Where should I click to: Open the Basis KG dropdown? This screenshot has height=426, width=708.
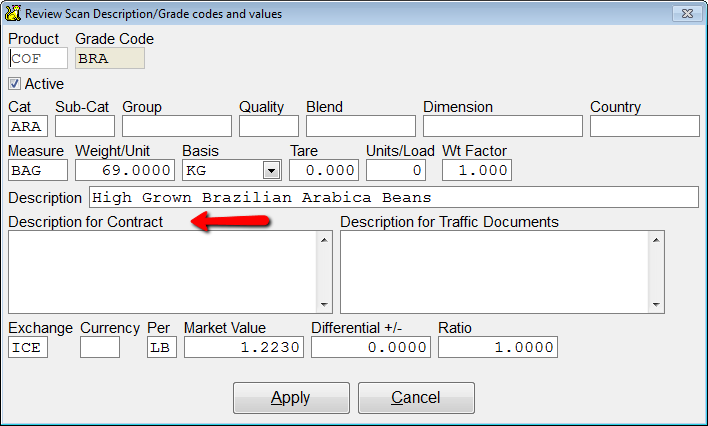271,171
